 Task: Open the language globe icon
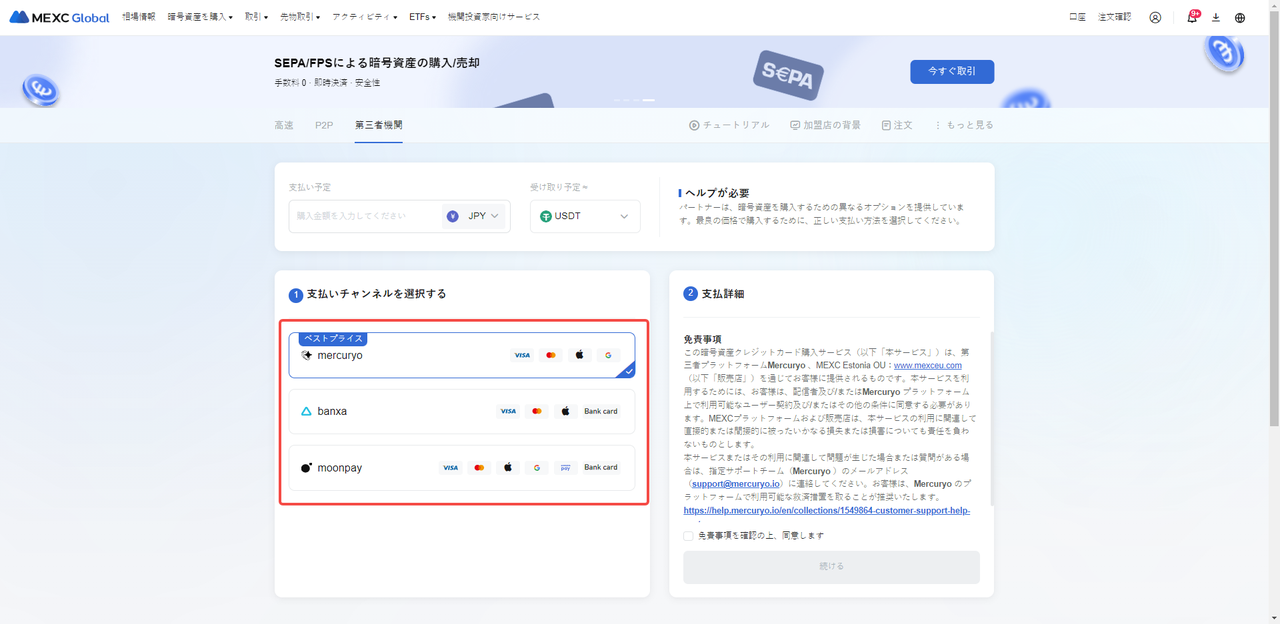click(1240, 18)
